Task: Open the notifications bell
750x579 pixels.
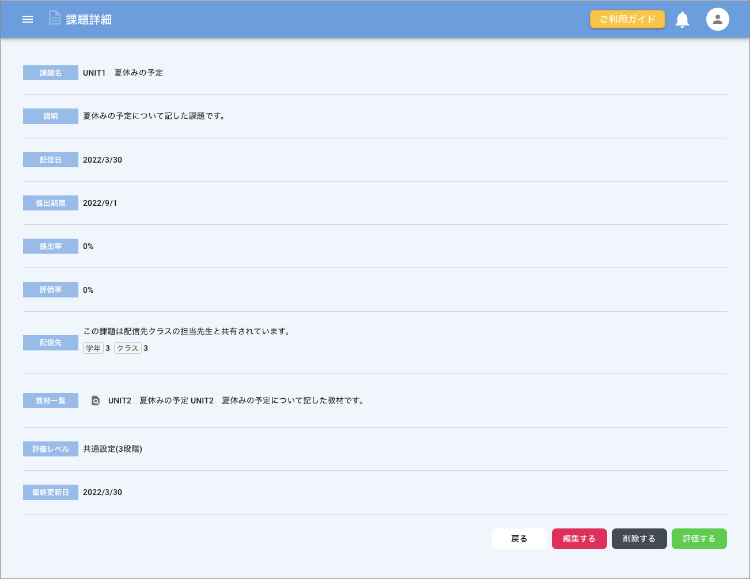Action: point(682,20)
